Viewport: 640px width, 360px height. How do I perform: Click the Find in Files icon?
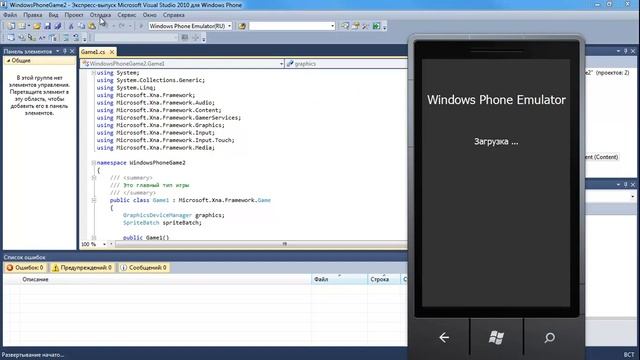pos(242,26)
